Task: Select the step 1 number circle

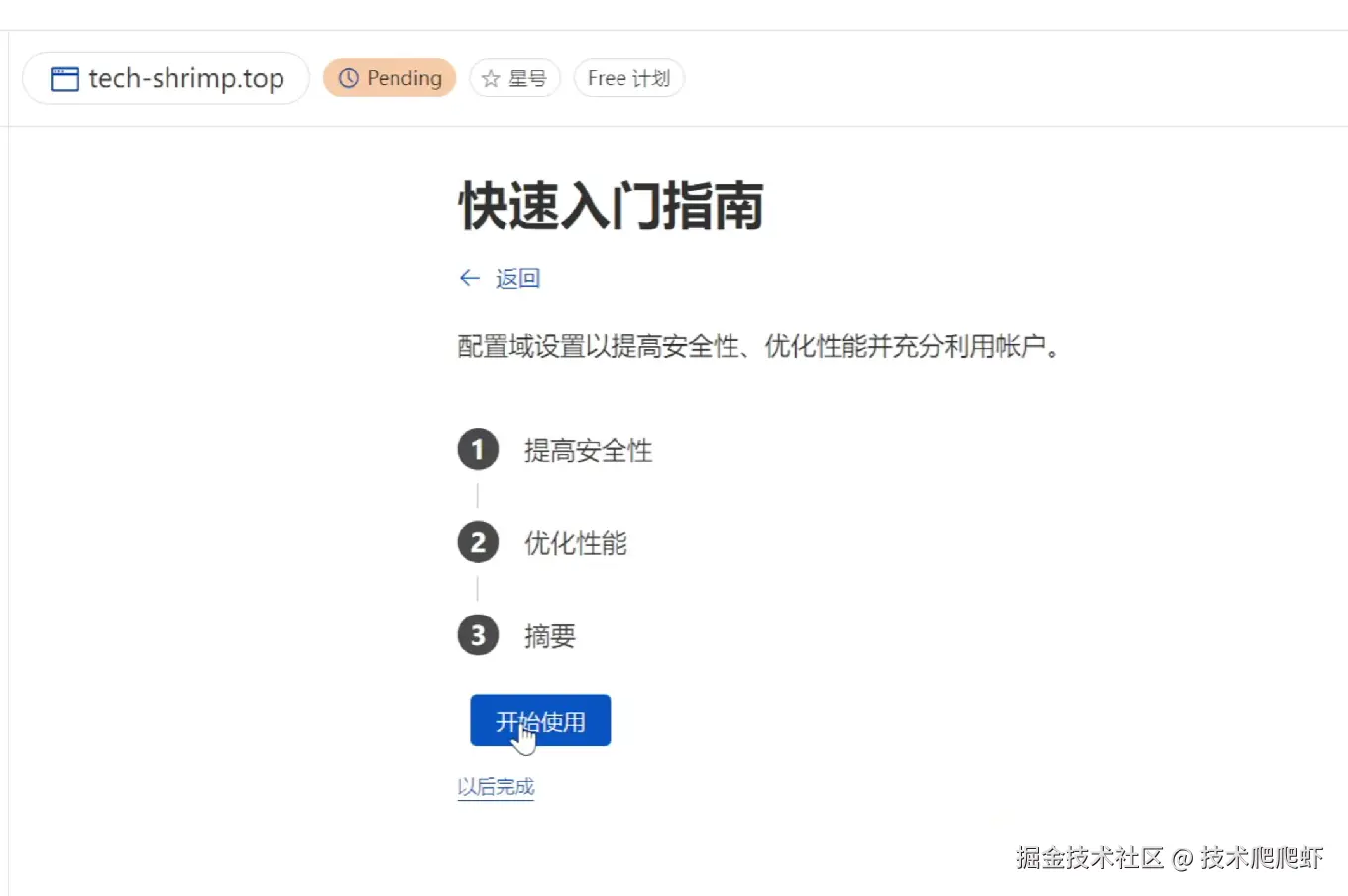Action: [478, 450]
